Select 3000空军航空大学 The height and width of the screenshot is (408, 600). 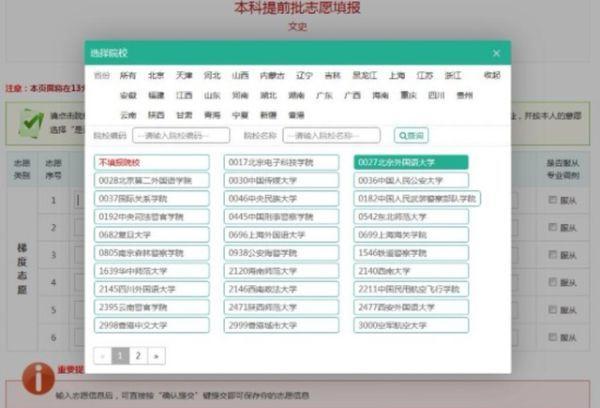click(x=411, y=325)
